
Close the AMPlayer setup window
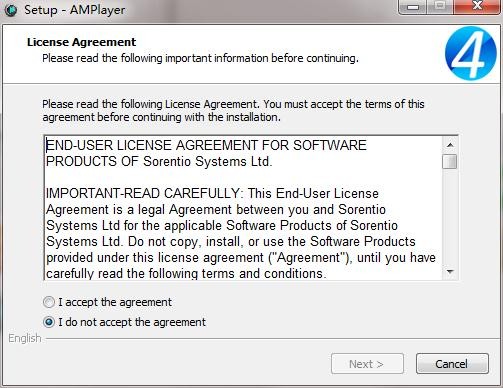point(477,6)
